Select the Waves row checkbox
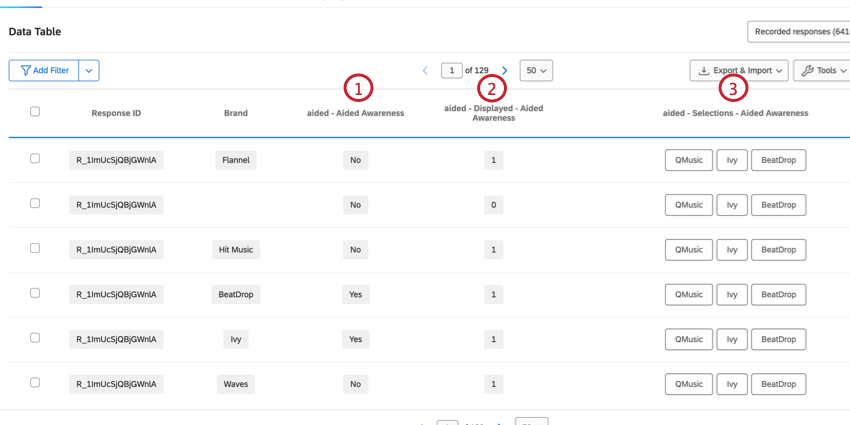The height and width of the screenshot is (425, 850). (x=35, y=383)
